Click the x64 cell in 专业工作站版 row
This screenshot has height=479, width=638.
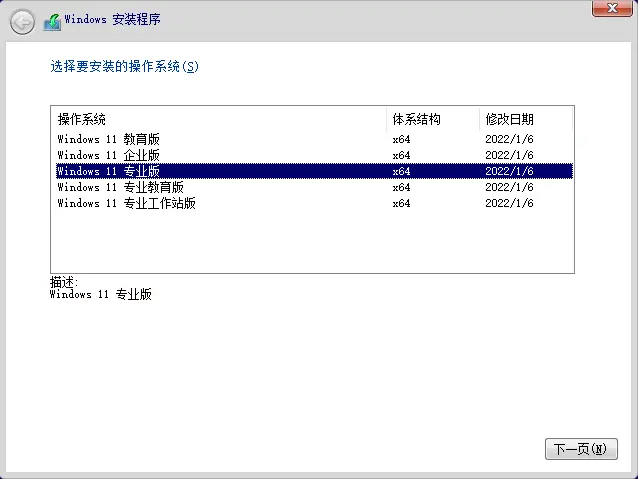tap(401, 203)
